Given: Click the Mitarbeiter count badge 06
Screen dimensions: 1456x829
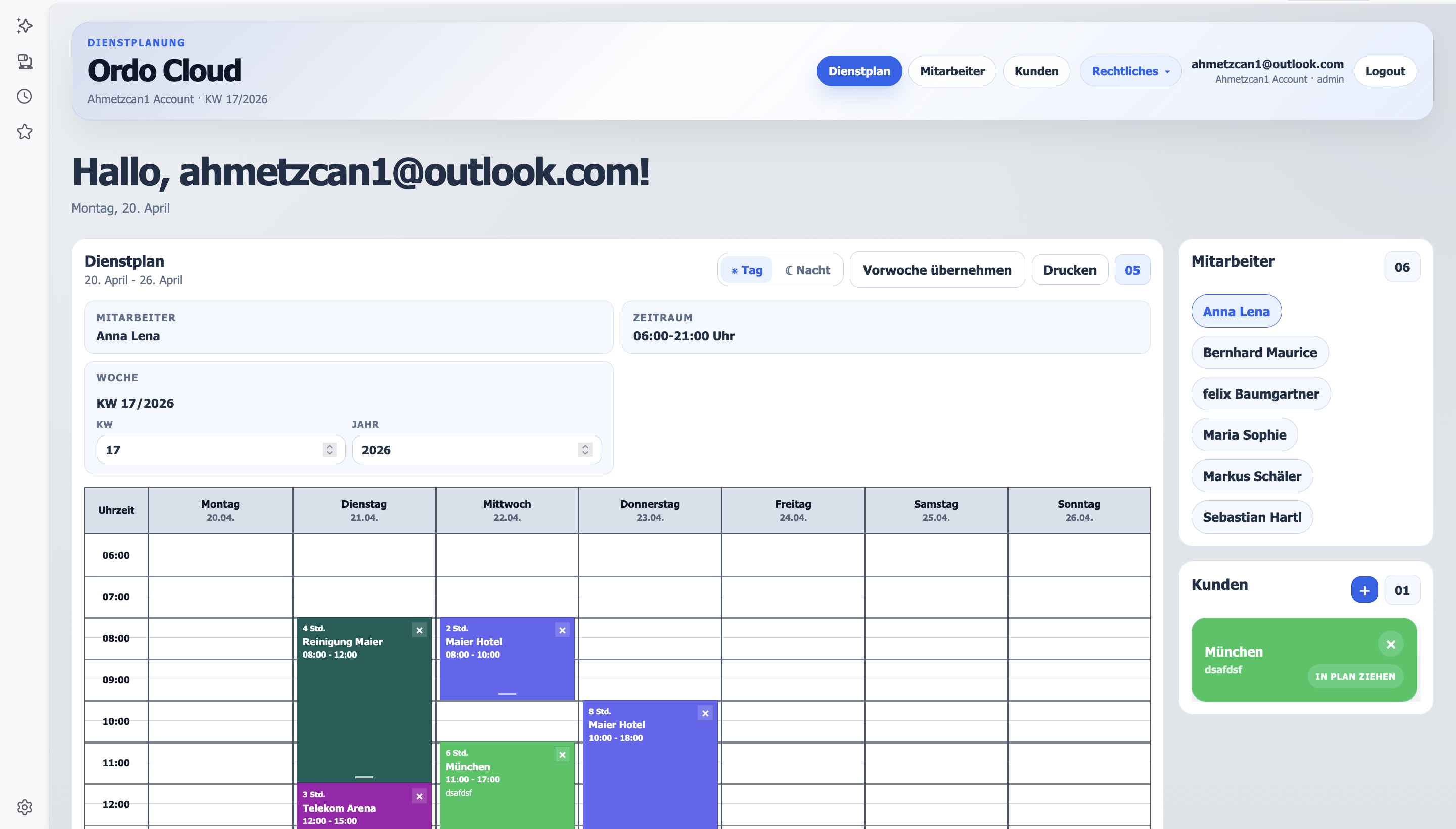Looking at the screenshot, I should (x=1402, y=267).
